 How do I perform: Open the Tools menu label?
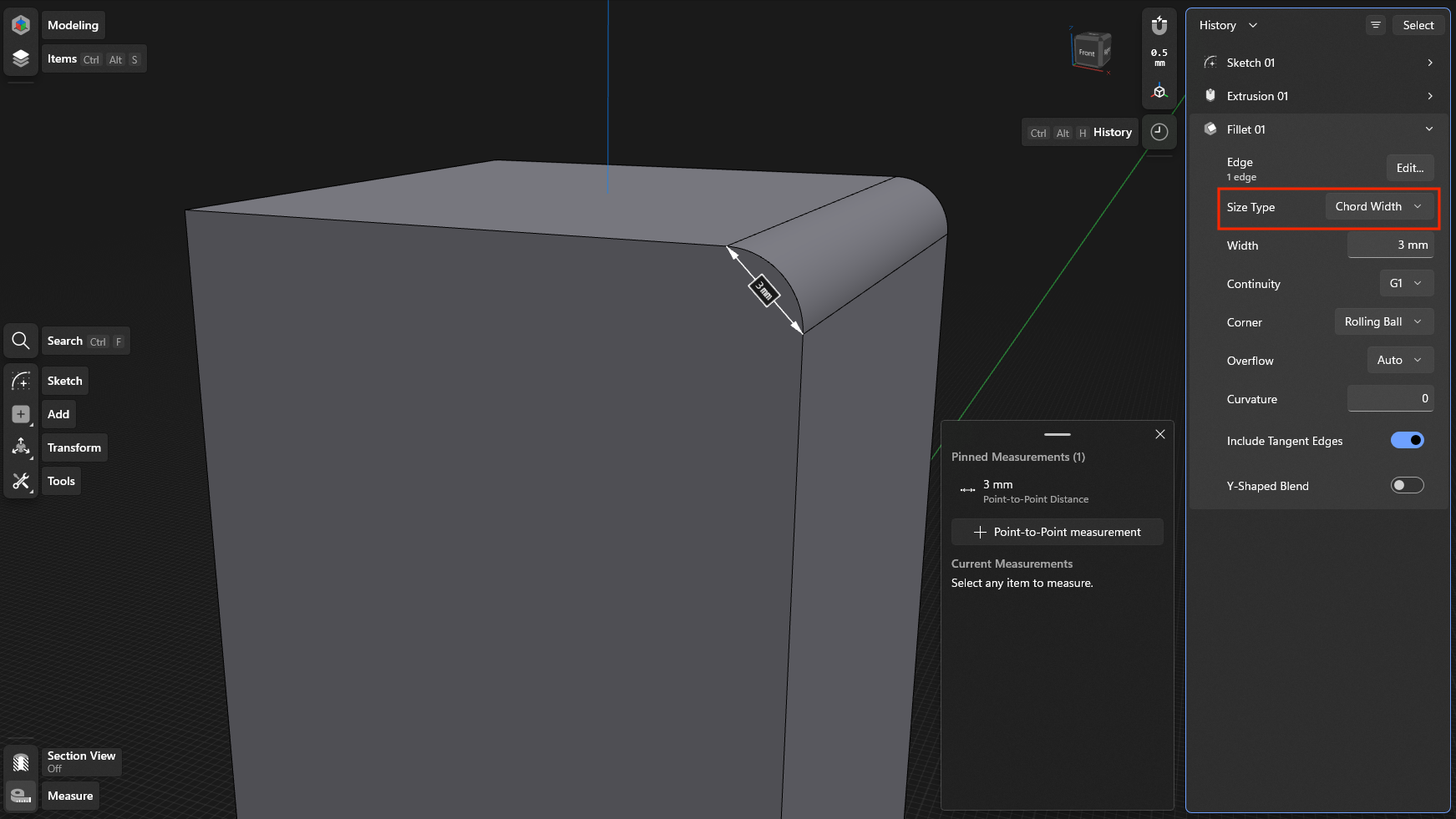tap(61, 481)
